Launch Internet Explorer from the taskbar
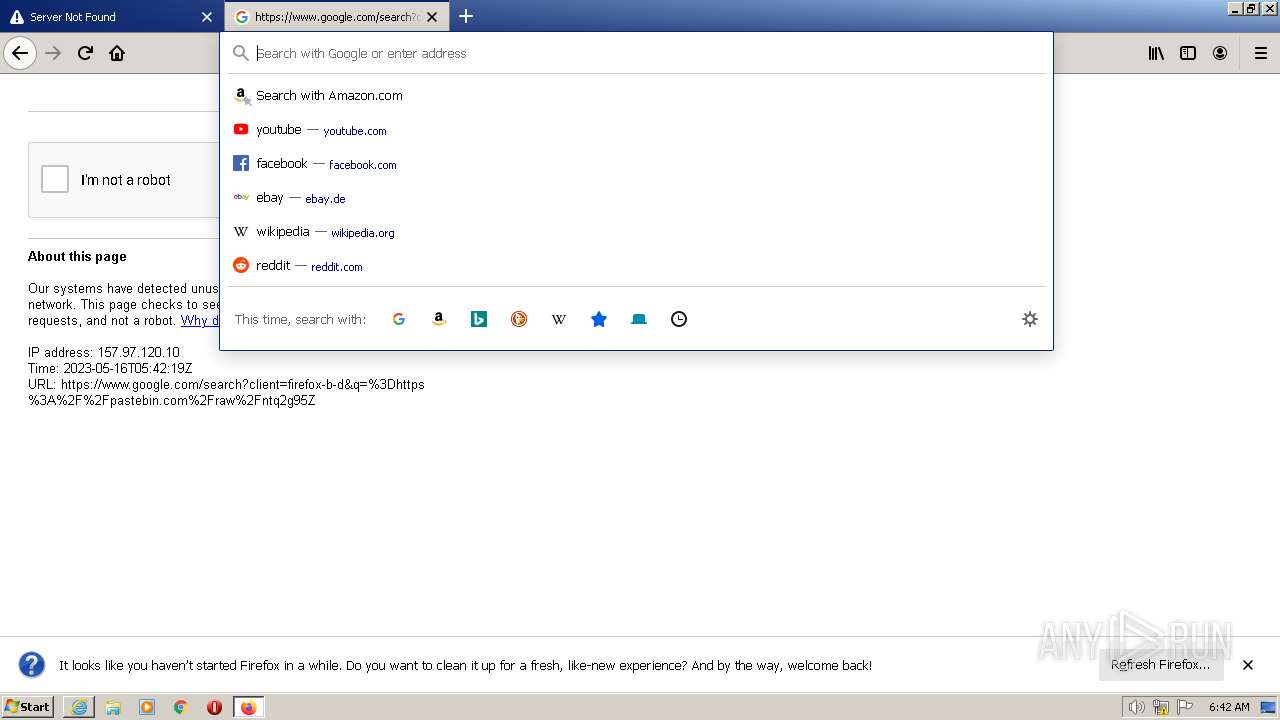The height and width of the screenshot is (720, 1280). [x=79, y=707]
